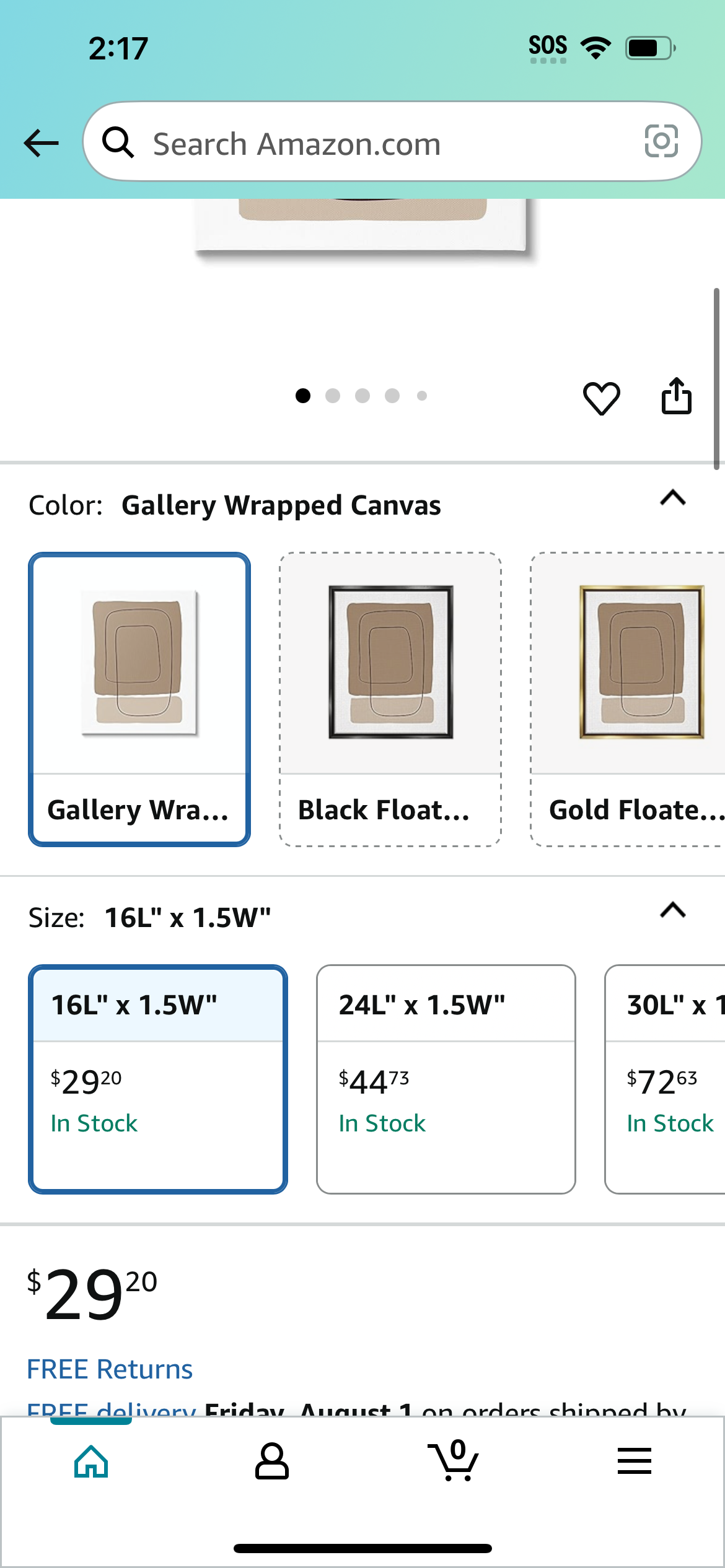Collapse the Color section chevron
This screenshot has height=1568, width=725.
pos(673,498)
